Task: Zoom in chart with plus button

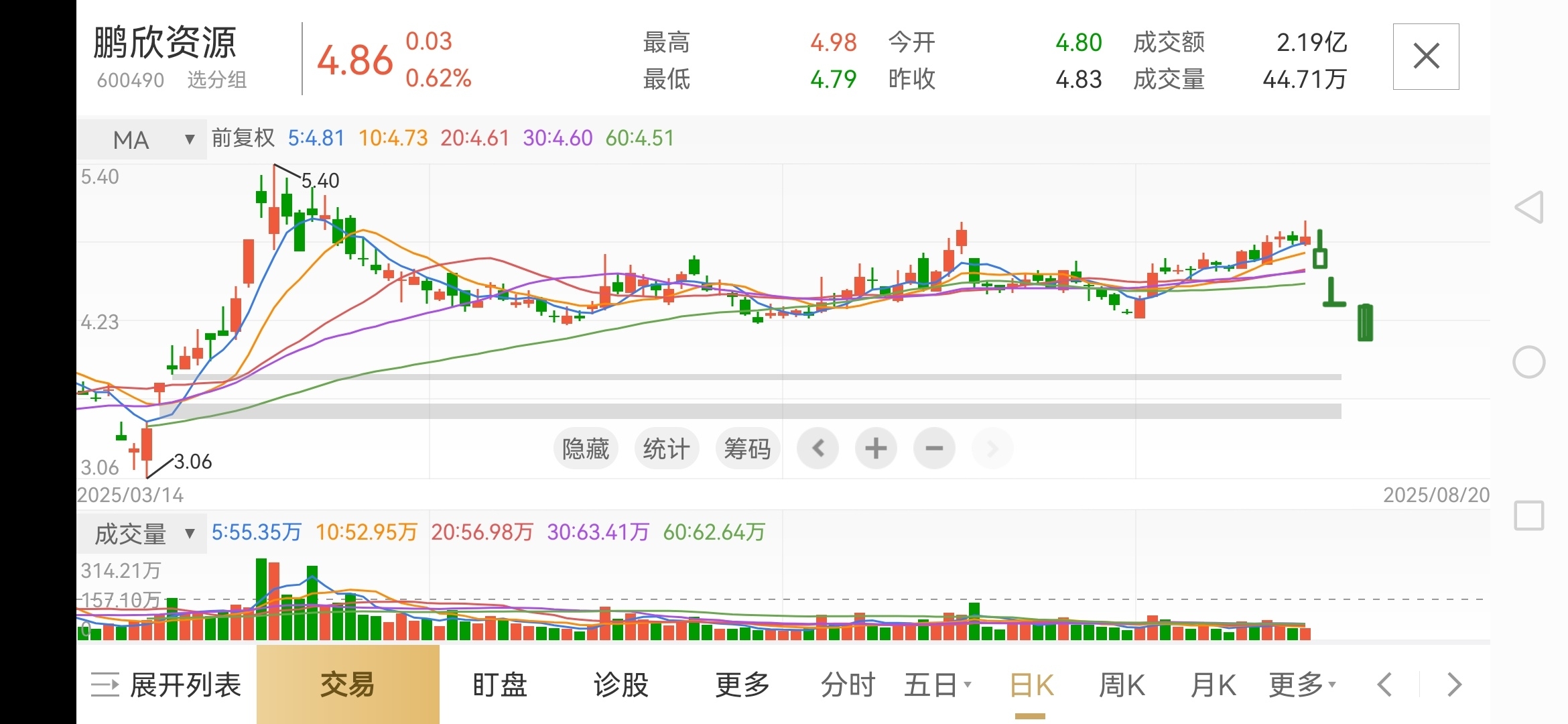Action: pyautogui.click(x=876, y=448)
